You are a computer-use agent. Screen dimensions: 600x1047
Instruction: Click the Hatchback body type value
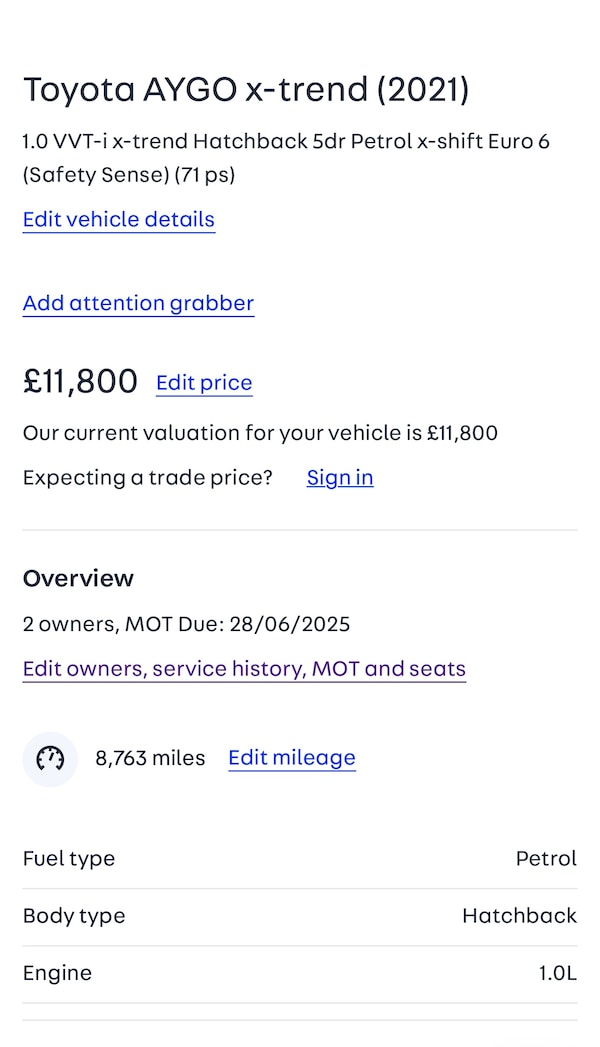click(519, 915)
